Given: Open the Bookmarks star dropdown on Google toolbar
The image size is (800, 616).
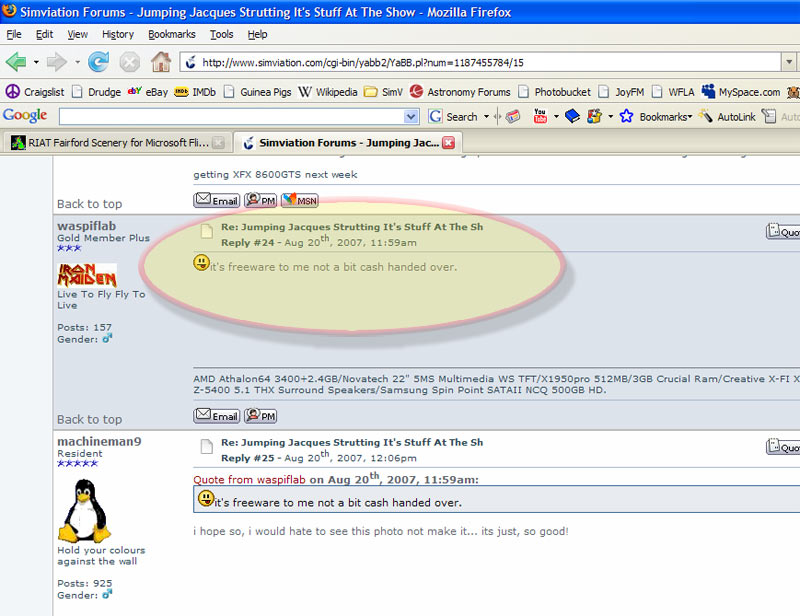Looking at the screenshot, I should pyautogui.click(x=656, y=117).
